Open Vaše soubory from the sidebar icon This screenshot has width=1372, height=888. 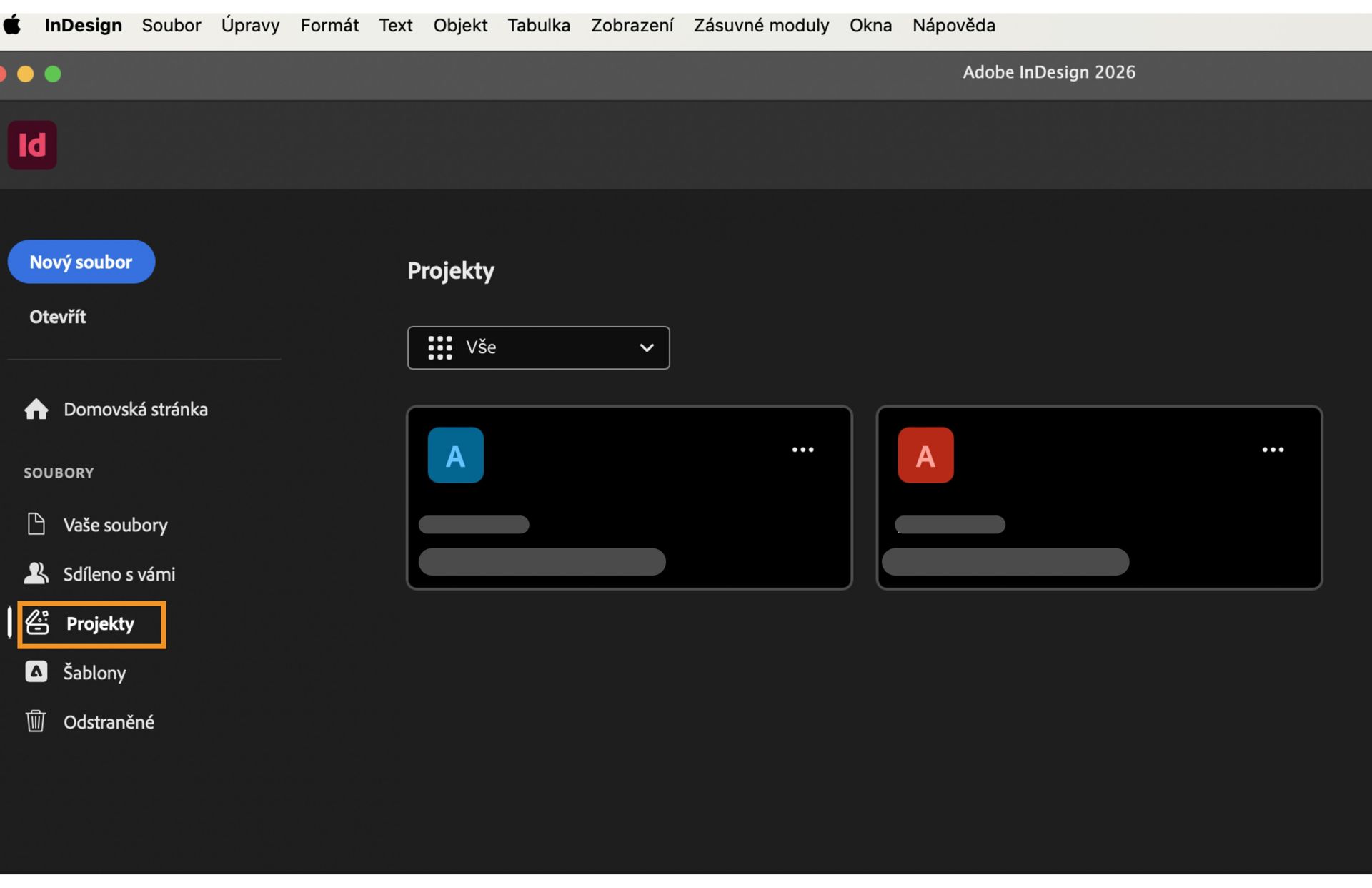click(x=37, y=524)
